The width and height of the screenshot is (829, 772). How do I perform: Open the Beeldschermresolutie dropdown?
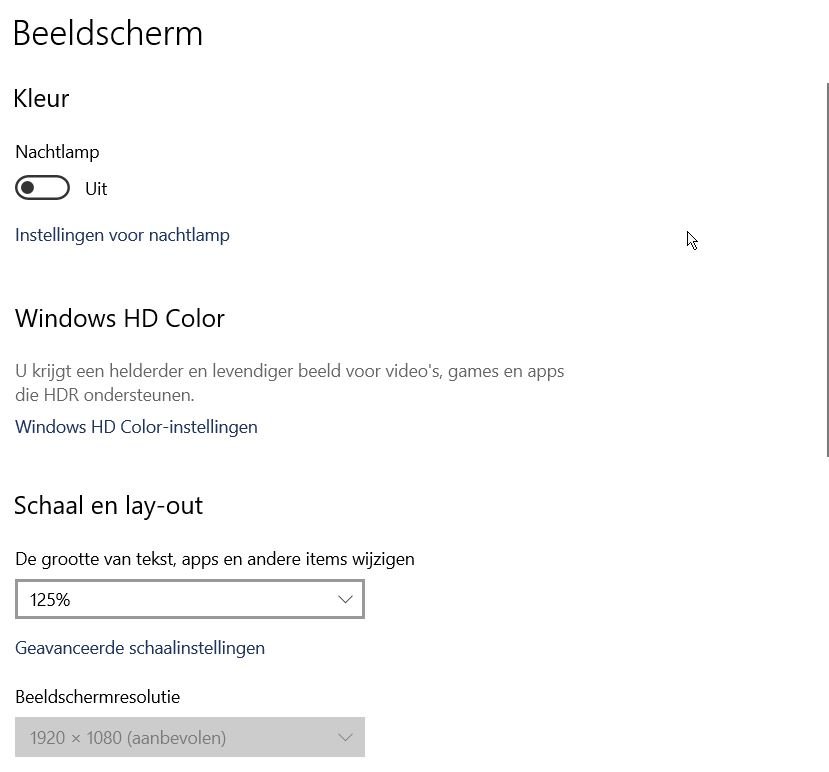190,738
